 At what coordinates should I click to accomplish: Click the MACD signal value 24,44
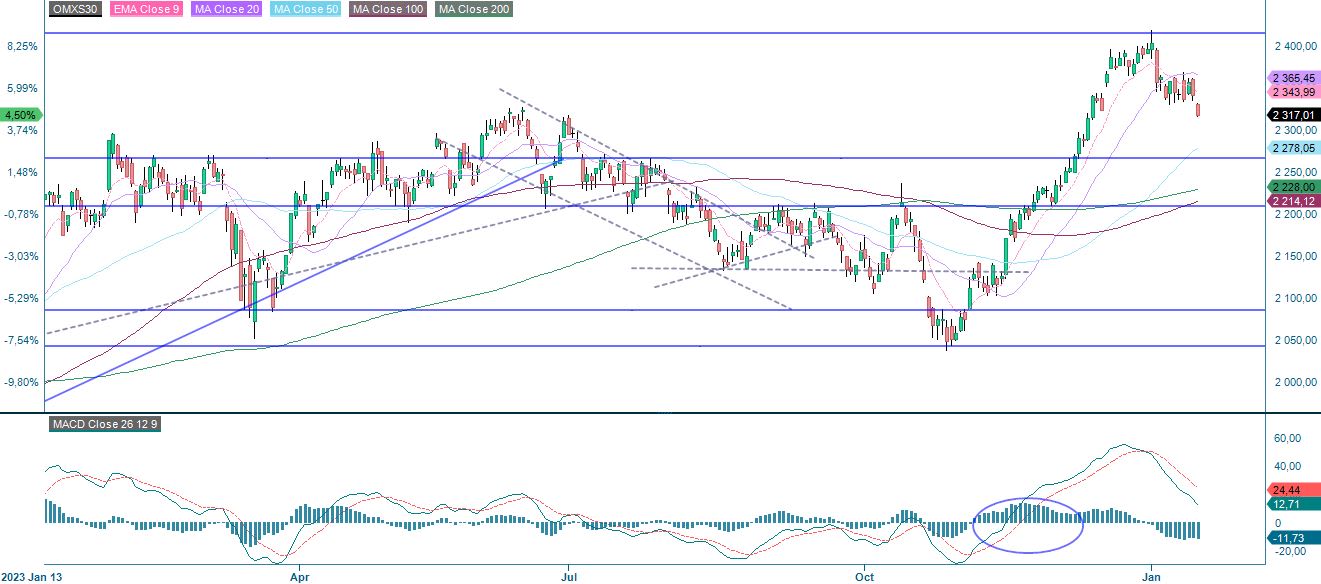click(1295, 490)
